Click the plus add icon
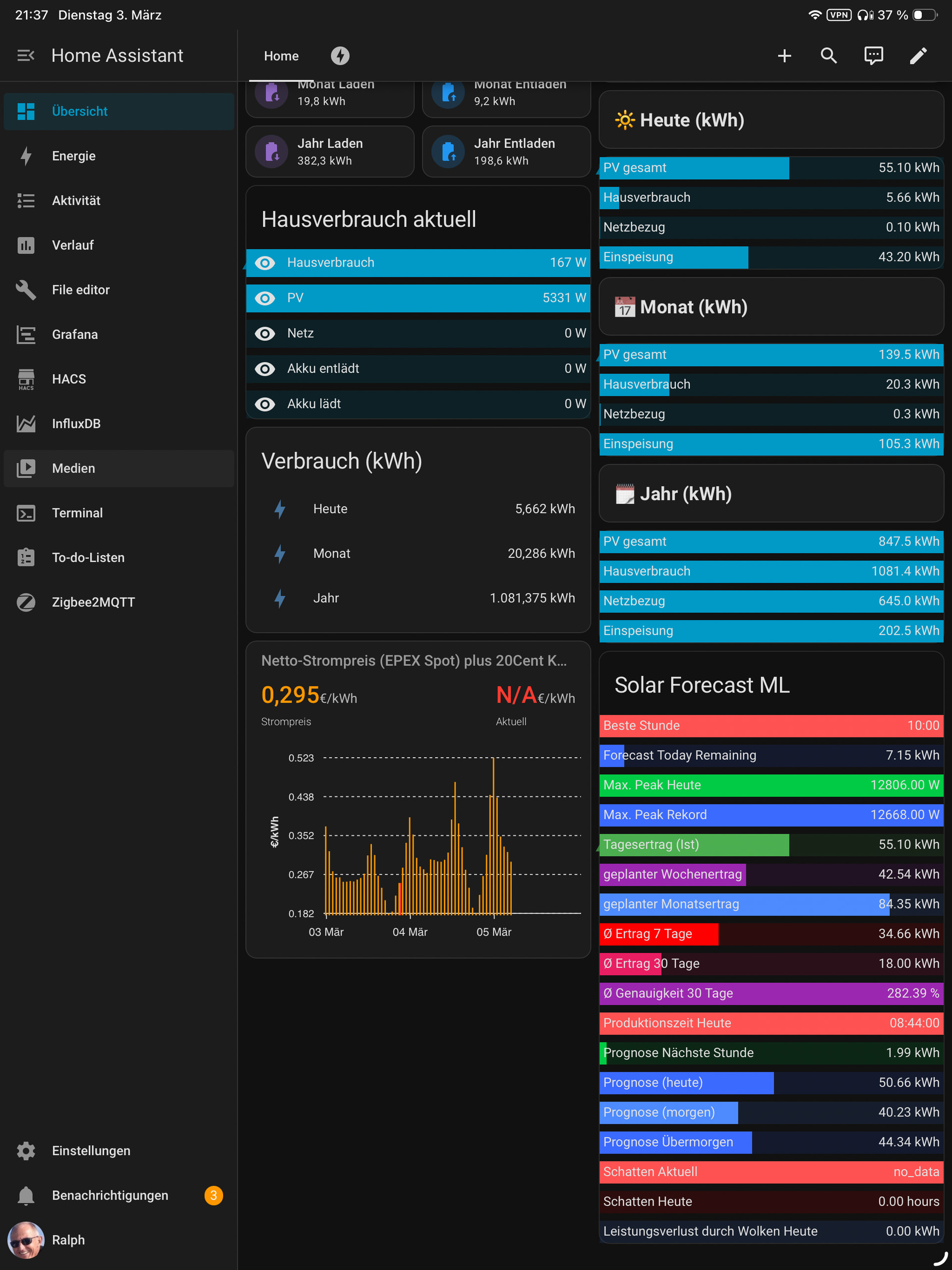952x1270 pixels. pos(784,56)
